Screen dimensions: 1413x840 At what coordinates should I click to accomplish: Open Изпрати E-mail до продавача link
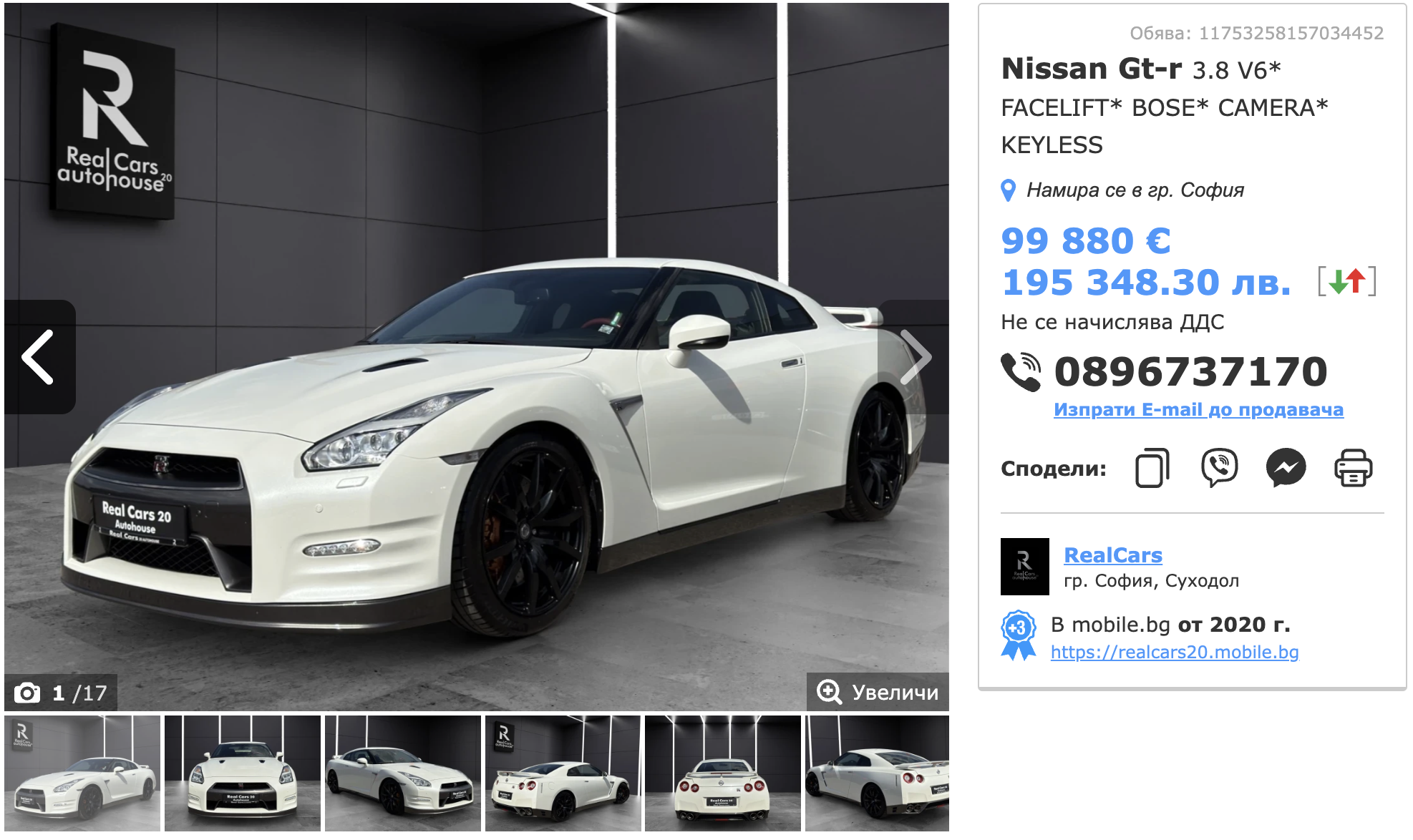pos(1198,409)
